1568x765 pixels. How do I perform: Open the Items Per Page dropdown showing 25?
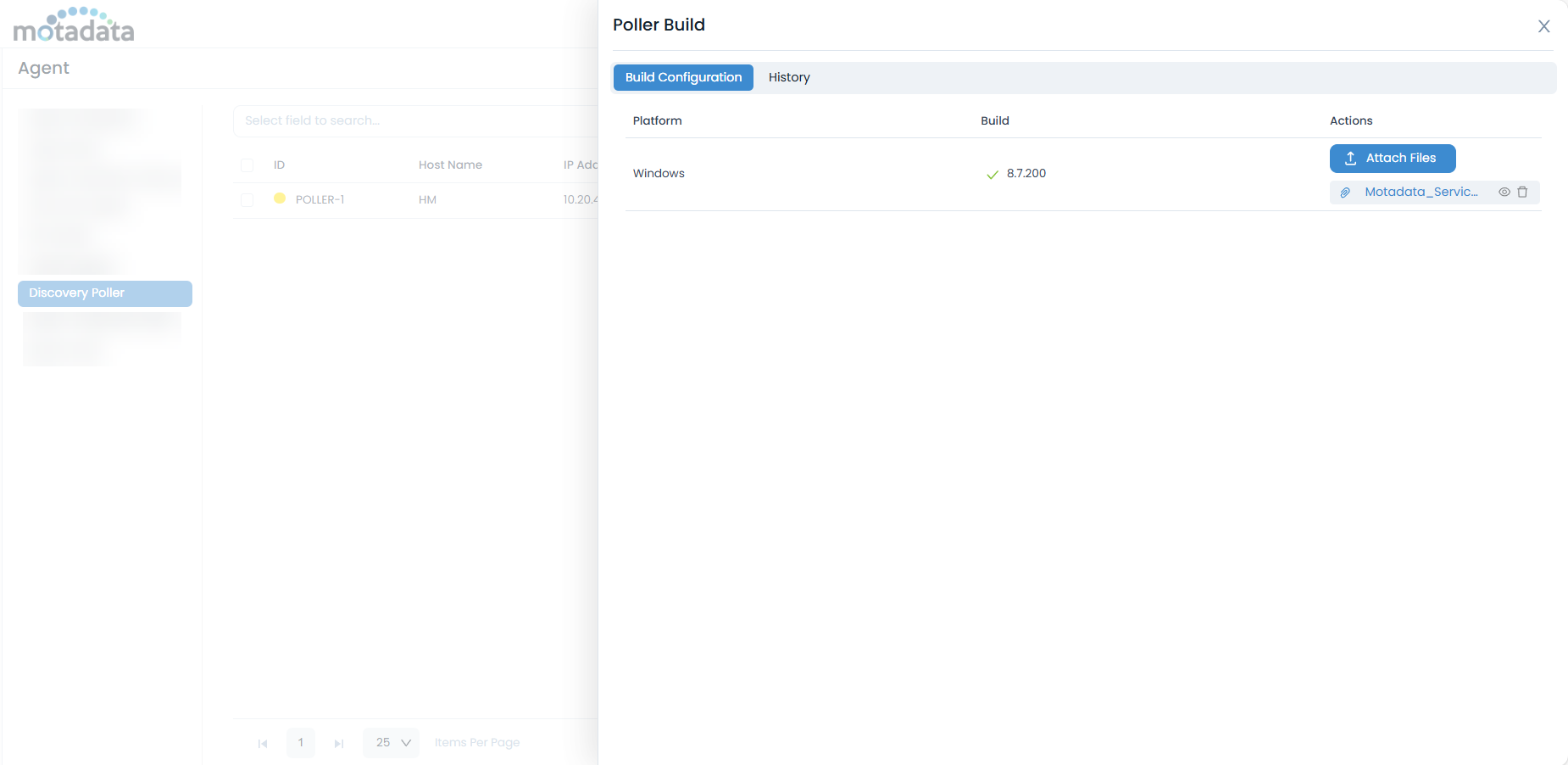click(390, 742)
